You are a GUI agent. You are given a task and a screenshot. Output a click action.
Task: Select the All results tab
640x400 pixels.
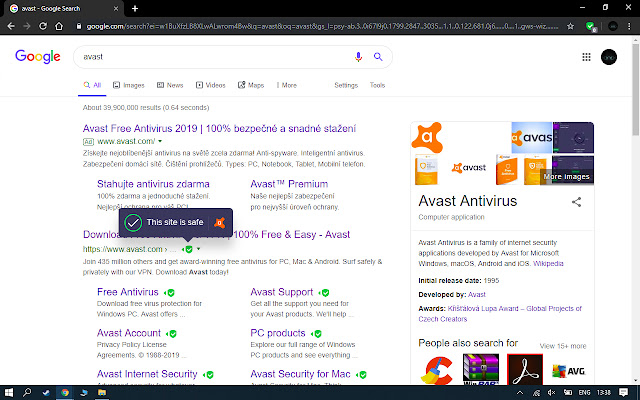pyautogui.click(x=92, y=85)
